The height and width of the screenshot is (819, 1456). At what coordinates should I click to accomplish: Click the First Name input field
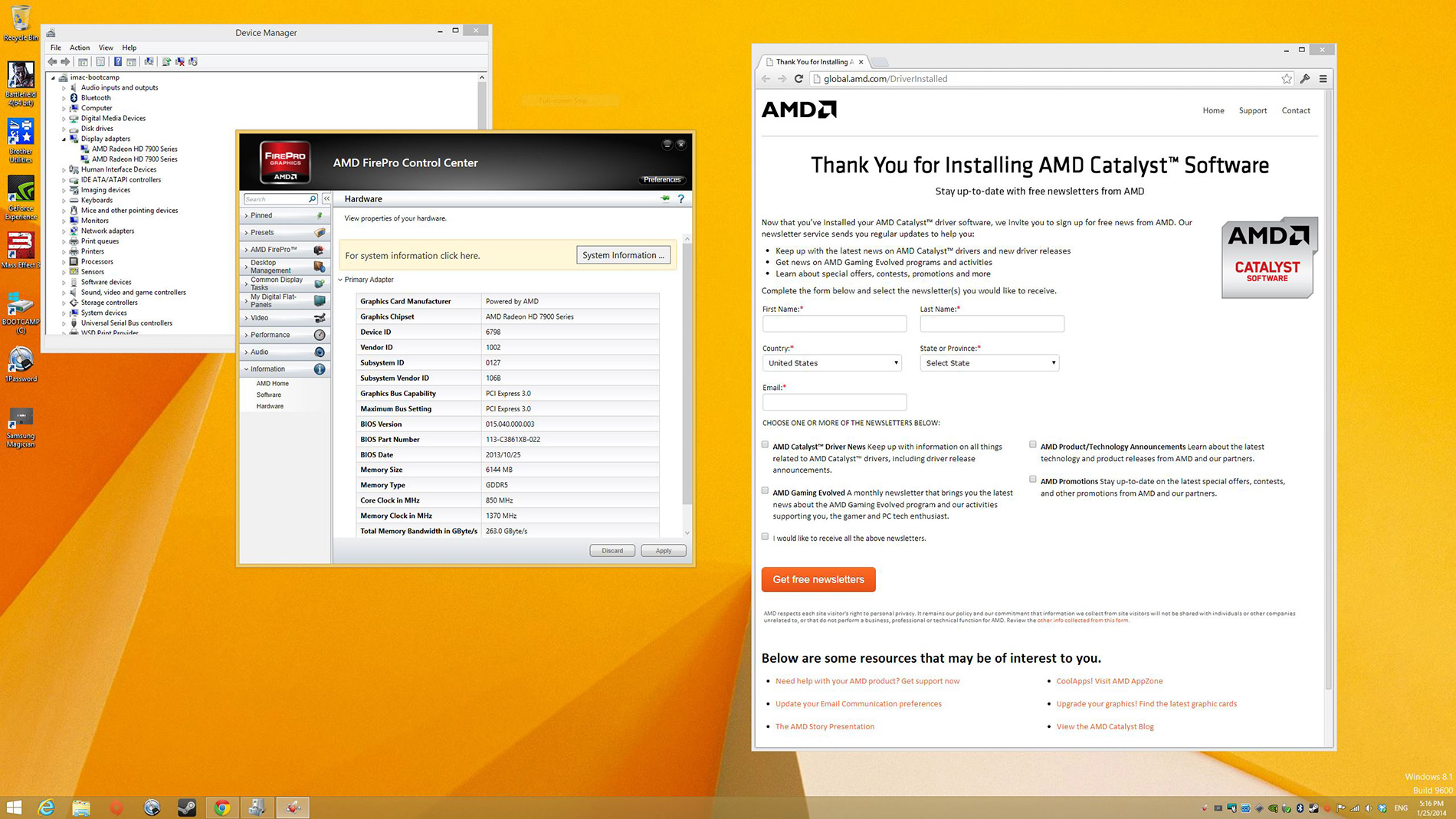click(x=835, y=323)
